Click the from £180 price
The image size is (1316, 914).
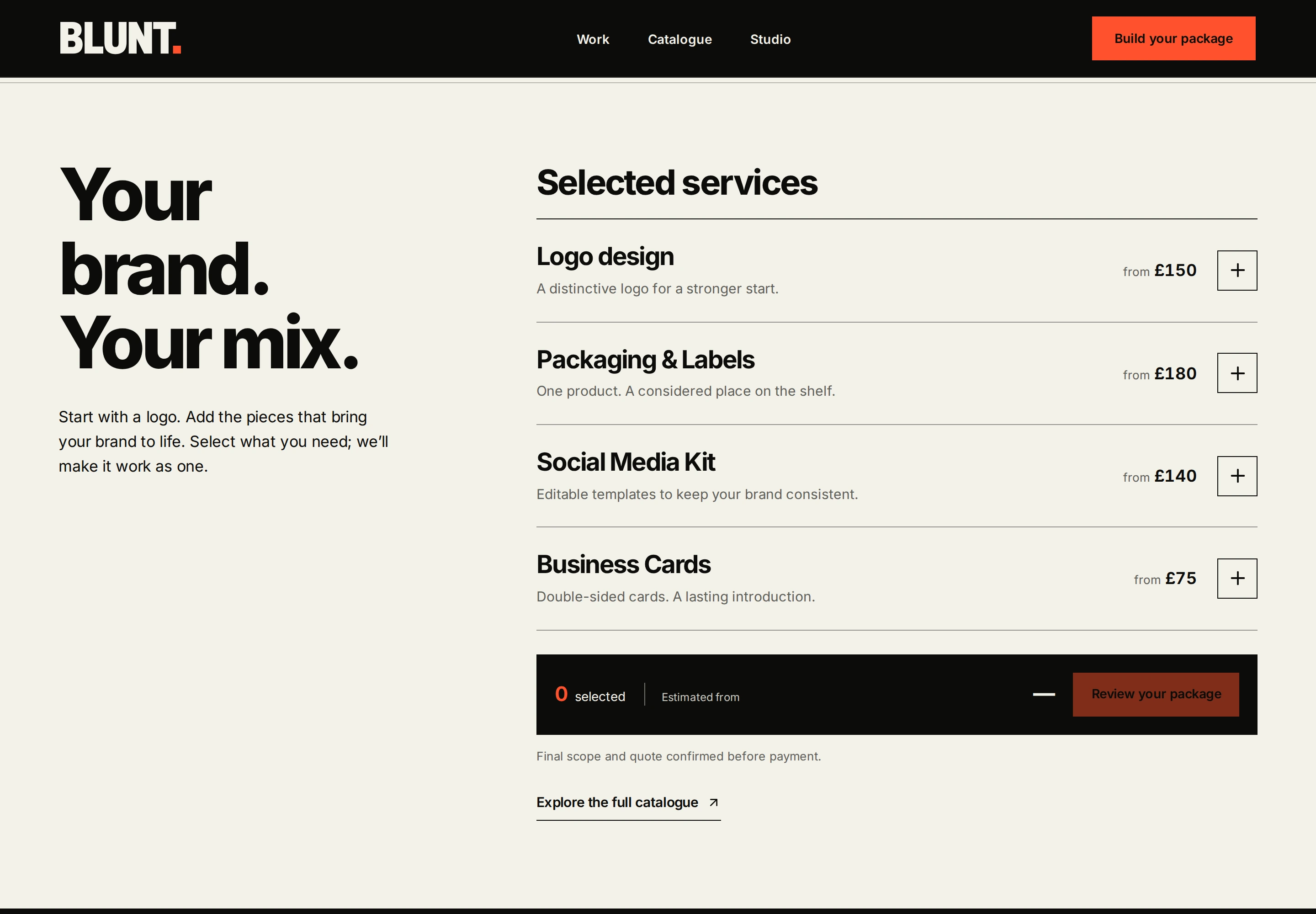(1159, 373)
